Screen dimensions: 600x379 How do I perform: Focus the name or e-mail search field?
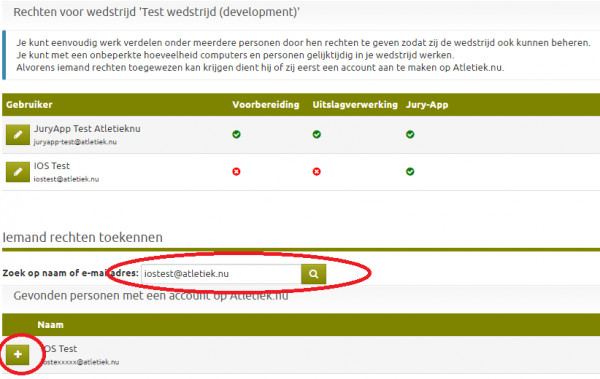tap(221, 274)
